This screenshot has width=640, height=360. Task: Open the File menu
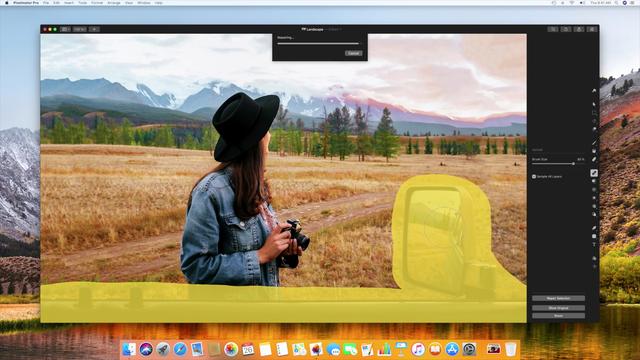coord(46,3)
